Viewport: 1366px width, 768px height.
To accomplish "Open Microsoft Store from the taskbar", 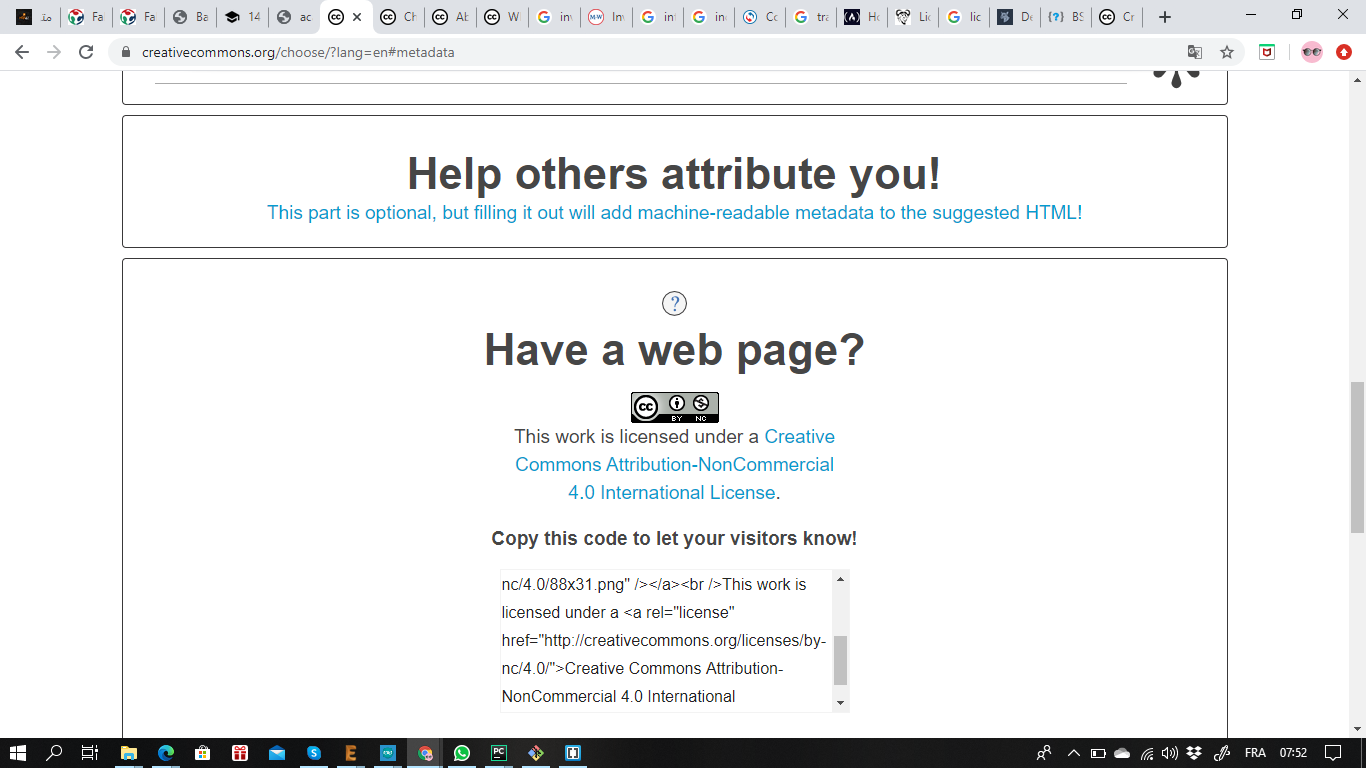I will (x=202, y=753).
